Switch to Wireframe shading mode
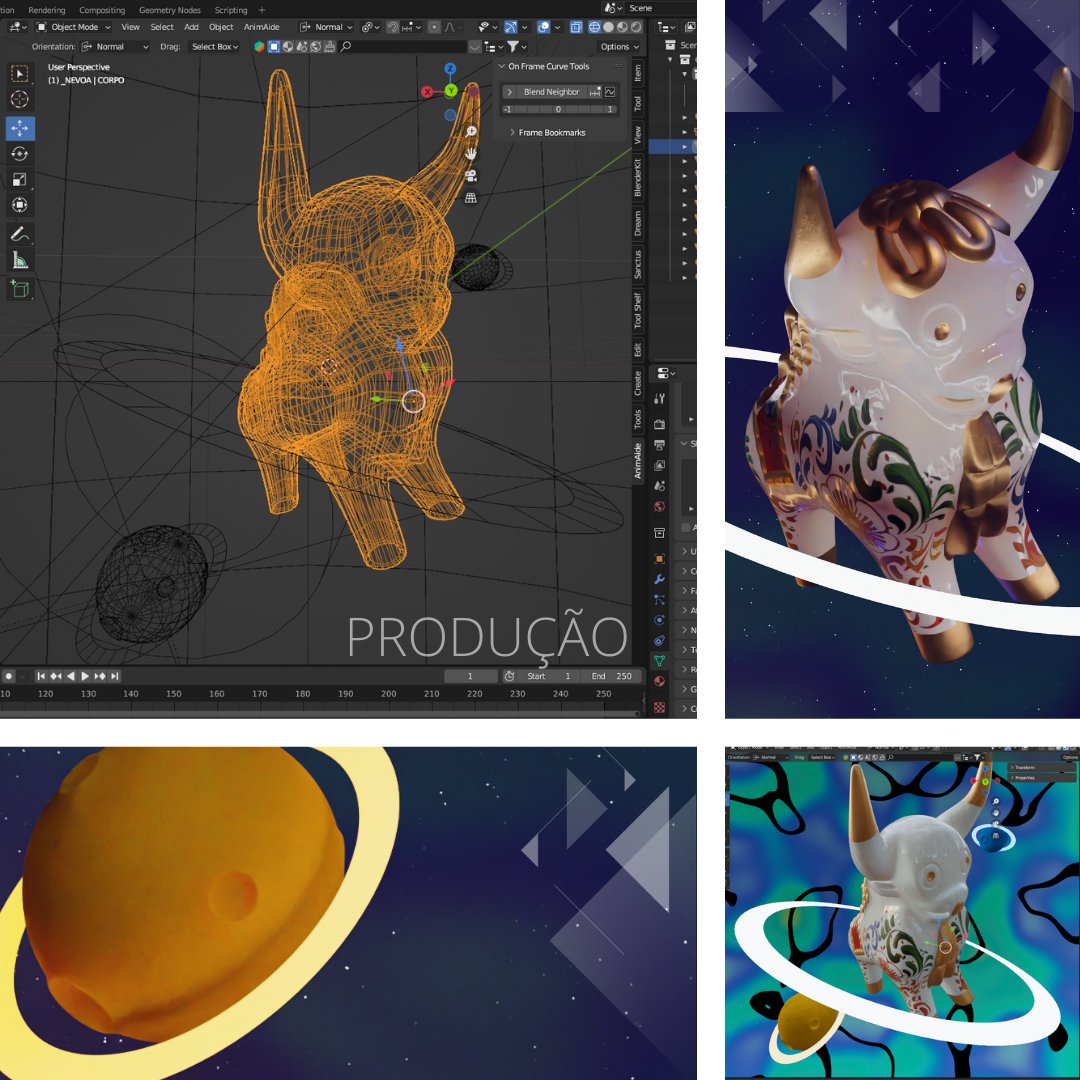Viewport: 1080px width, 1080px height. tap(594, 27)
